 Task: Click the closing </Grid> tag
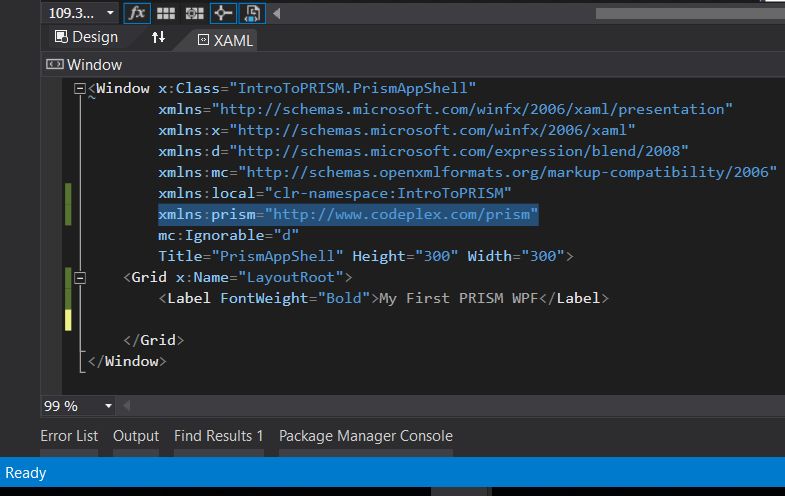point(154,341)
